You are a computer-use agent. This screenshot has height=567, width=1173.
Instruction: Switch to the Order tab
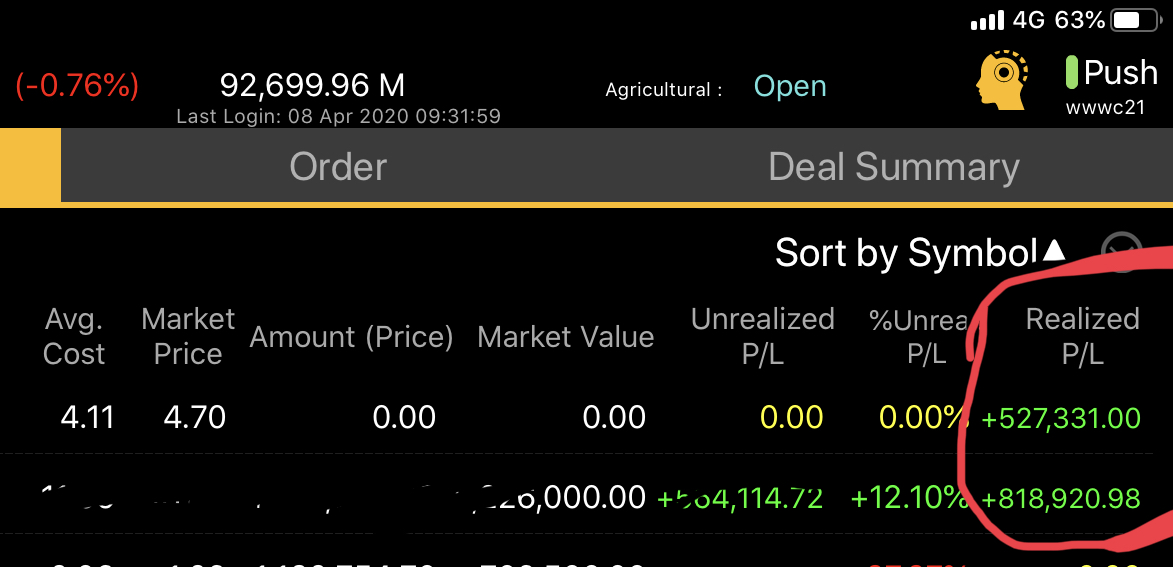(x=338, y=166)
